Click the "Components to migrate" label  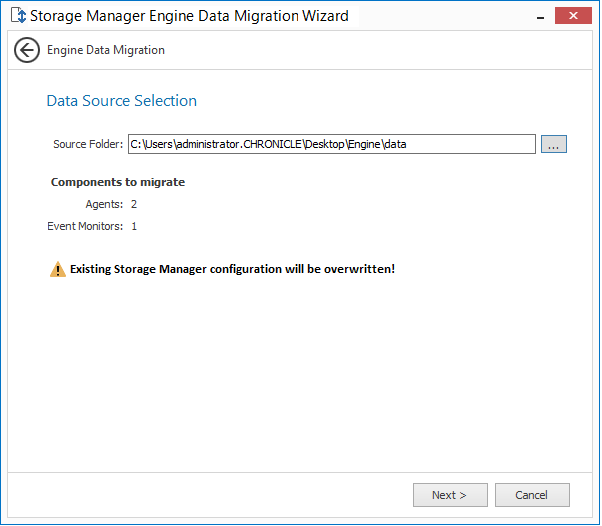coord(118,182)
